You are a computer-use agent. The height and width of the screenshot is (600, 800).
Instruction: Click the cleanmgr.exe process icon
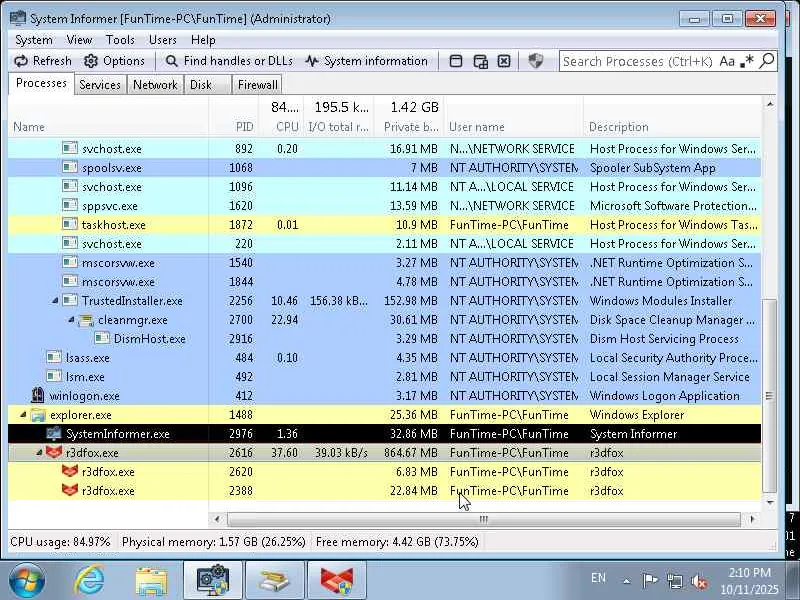coord(86,320)
